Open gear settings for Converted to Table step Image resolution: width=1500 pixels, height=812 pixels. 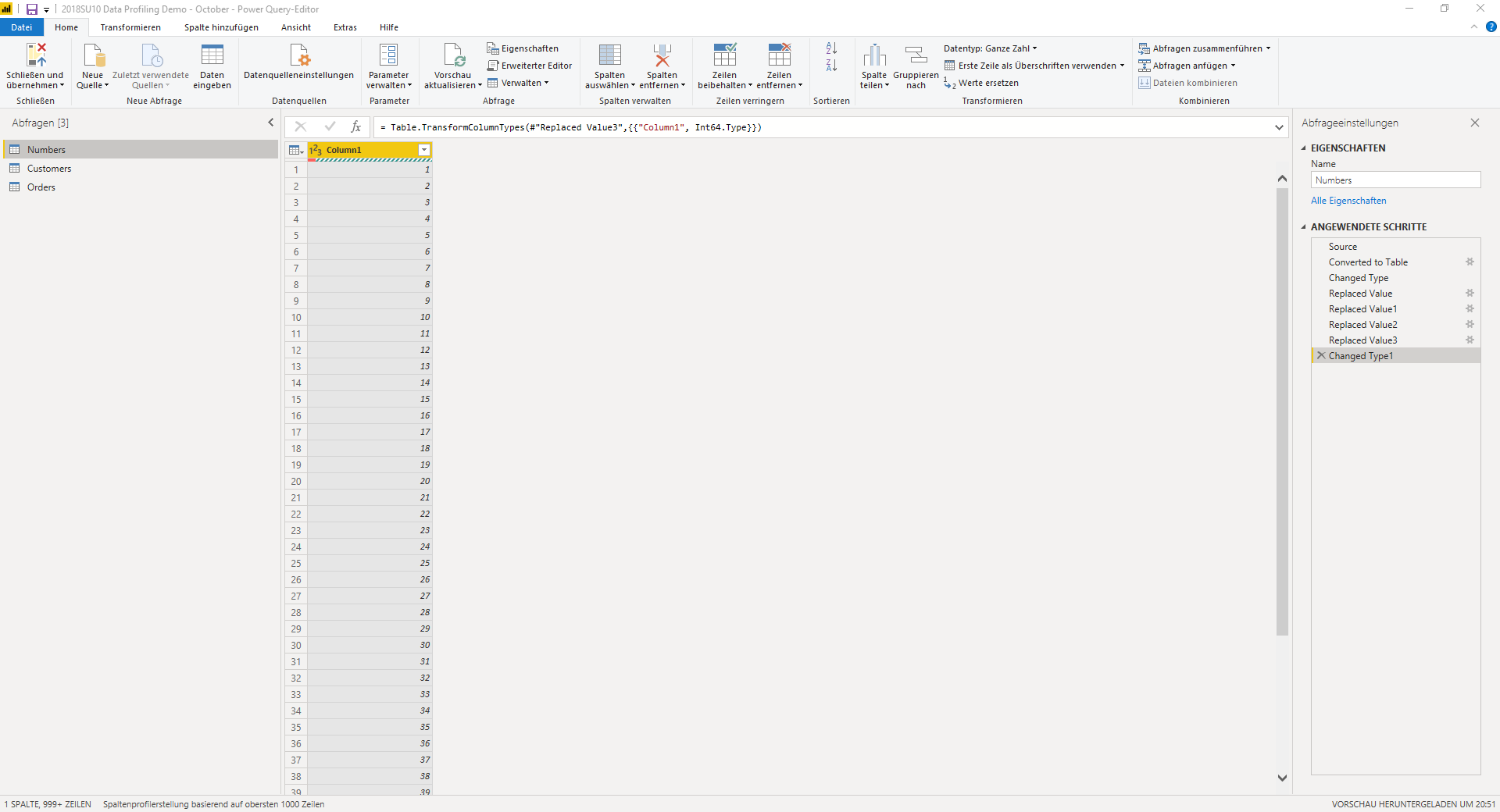click(1470, 262)
